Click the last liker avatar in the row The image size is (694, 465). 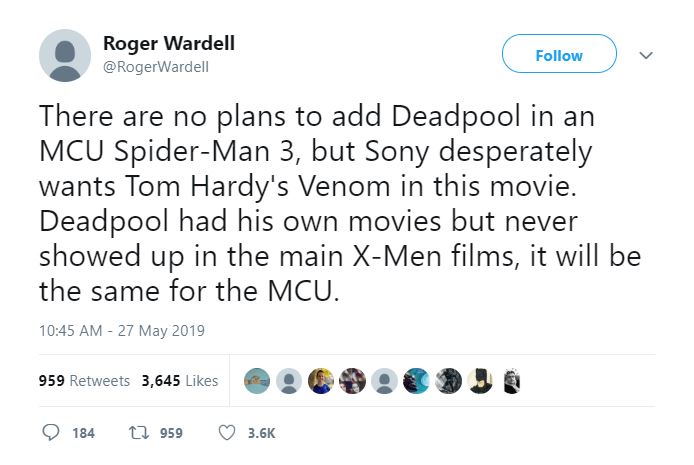point(512,380)
